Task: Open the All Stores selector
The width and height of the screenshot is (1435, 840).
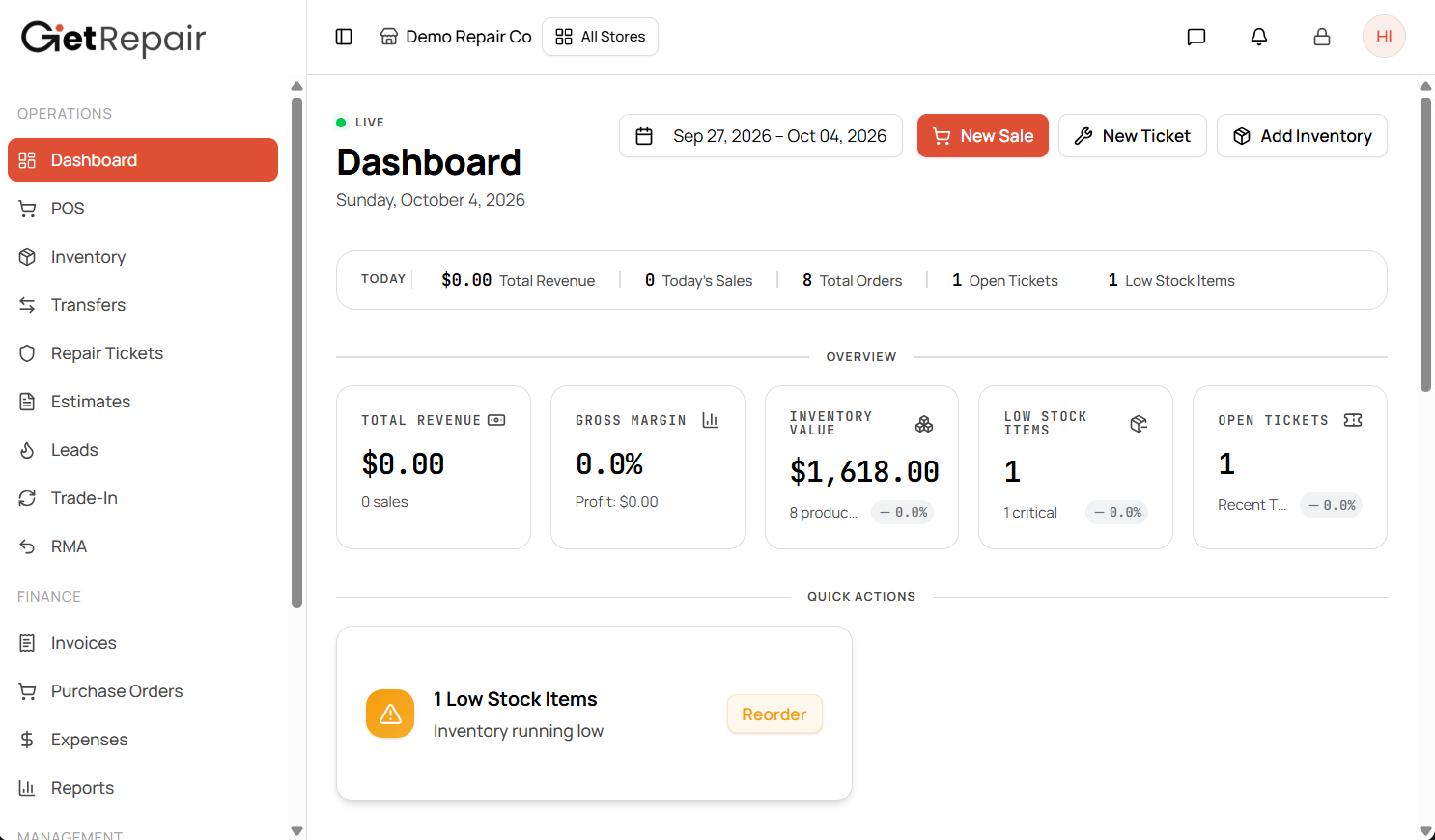Action: (600, 37)
